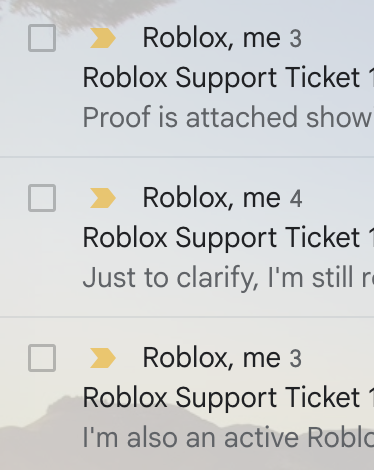This screenshot has height=470, width=374.
Task: Click the message count 3 in top thread
Action: tap(296, 39)
